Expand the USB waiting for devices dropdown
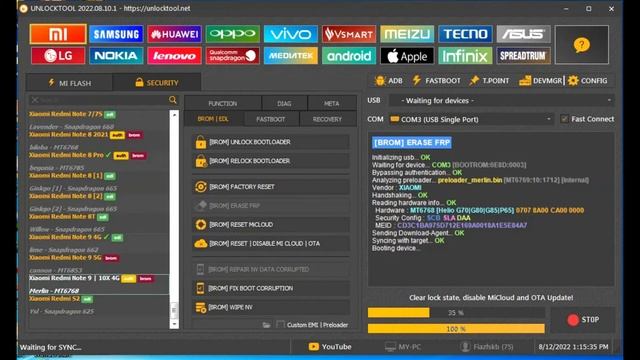Viewport: 640px width, 360px height. (x=502, y=100)
